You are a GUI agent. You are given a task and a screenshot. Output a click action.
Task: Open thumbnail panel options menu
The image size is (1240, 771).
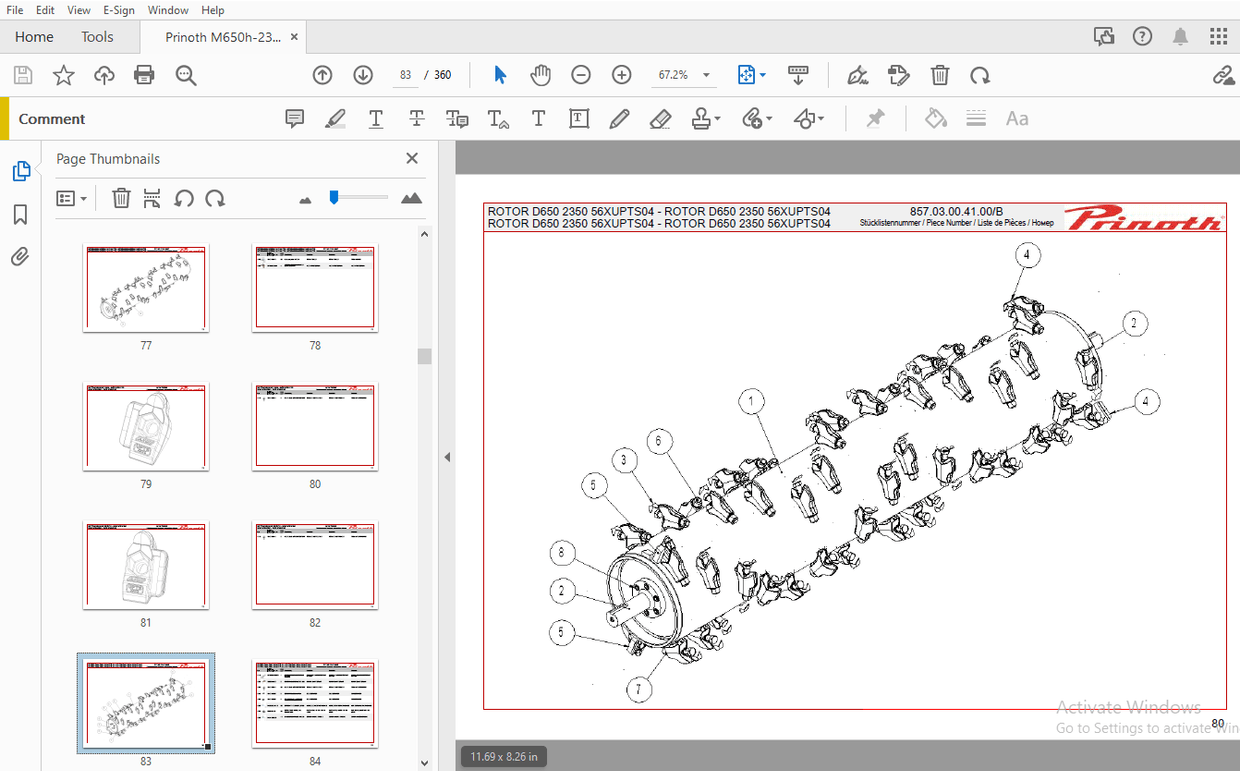click(71, 198)
